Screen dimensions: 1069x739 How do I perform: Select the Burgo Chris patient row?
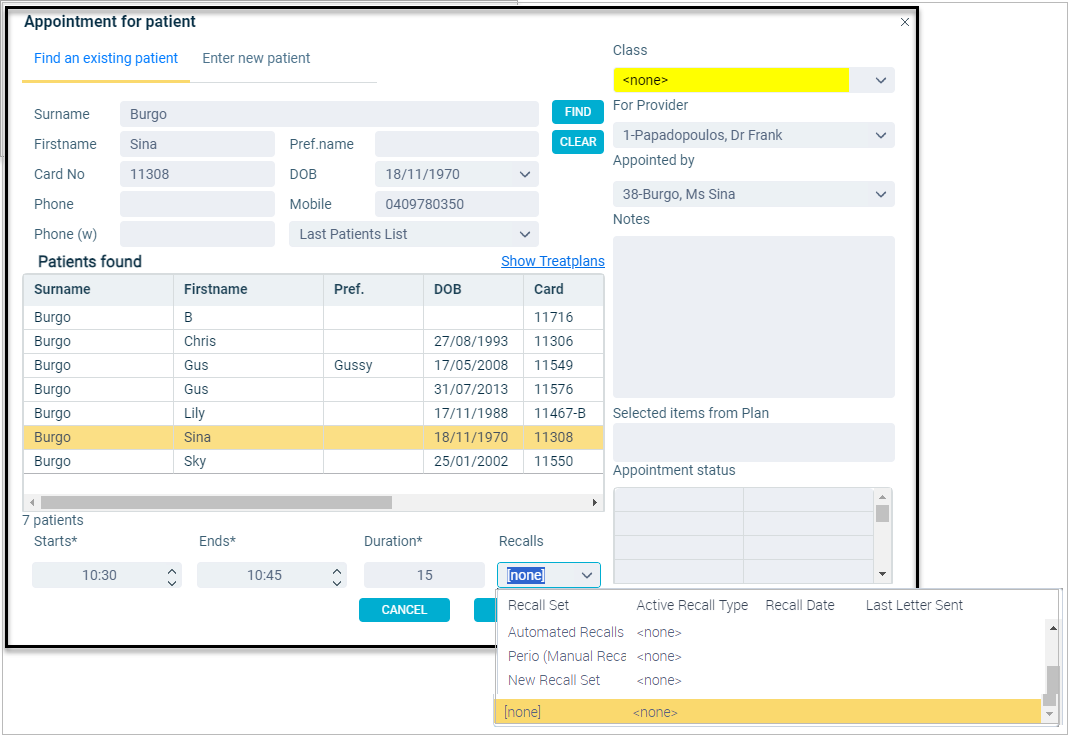[x=314, y=342]
